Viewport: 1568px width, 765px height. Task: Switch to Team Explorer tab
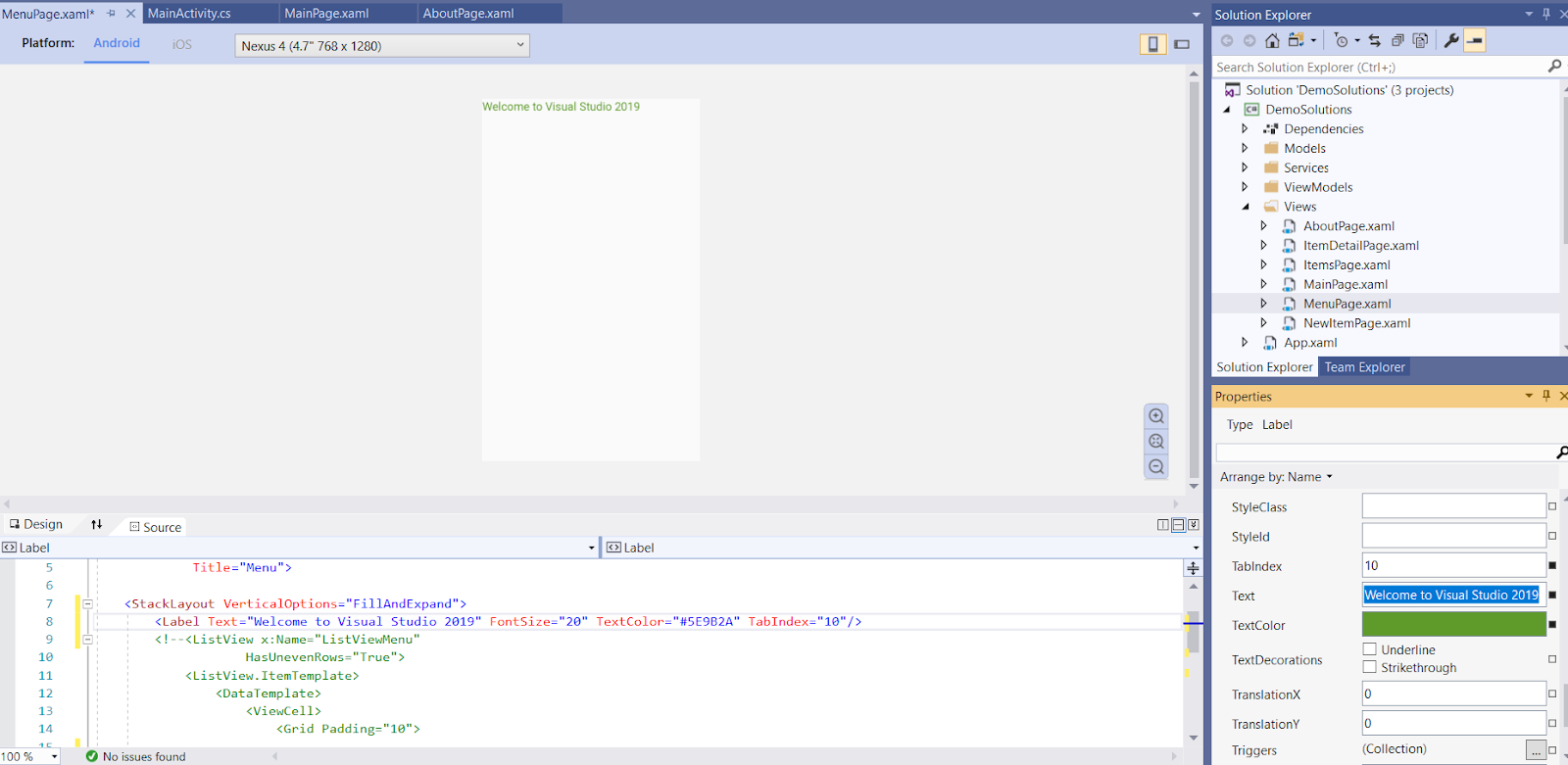point(1364,367)
